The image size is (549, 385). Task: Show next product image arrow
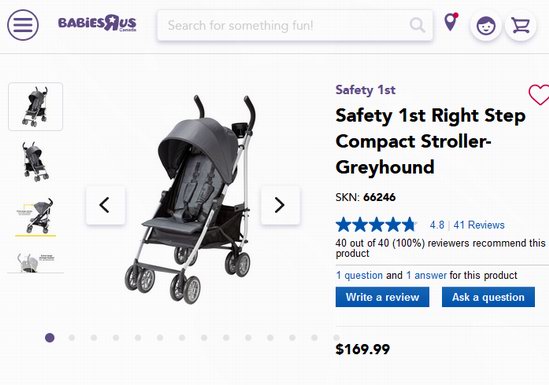coord(280,205)
